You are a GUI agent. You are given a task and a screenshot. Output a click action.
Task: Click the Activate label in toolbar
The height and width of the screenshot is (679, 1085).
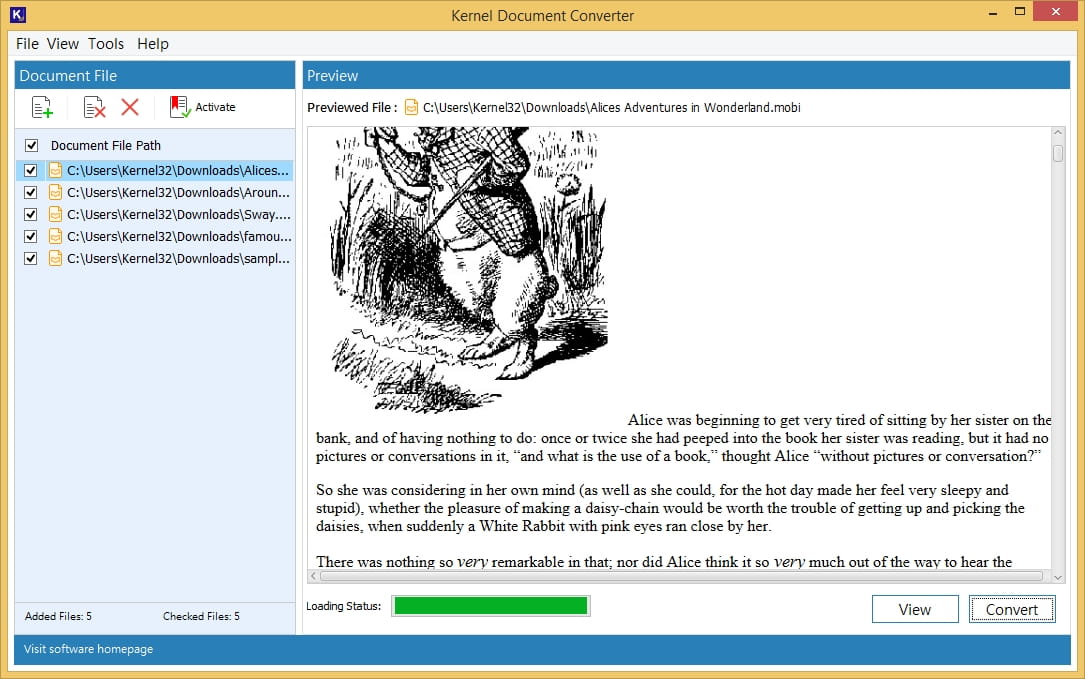pyautogui.click(x=215, y=107)
